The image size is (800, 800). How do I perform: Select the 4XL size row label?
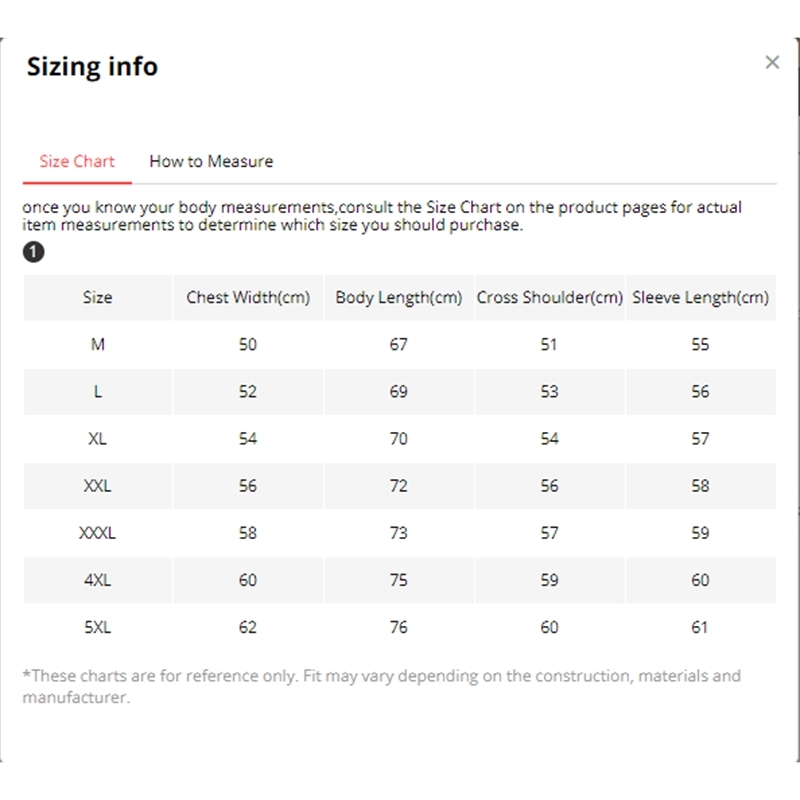click(x=97, y=580)
